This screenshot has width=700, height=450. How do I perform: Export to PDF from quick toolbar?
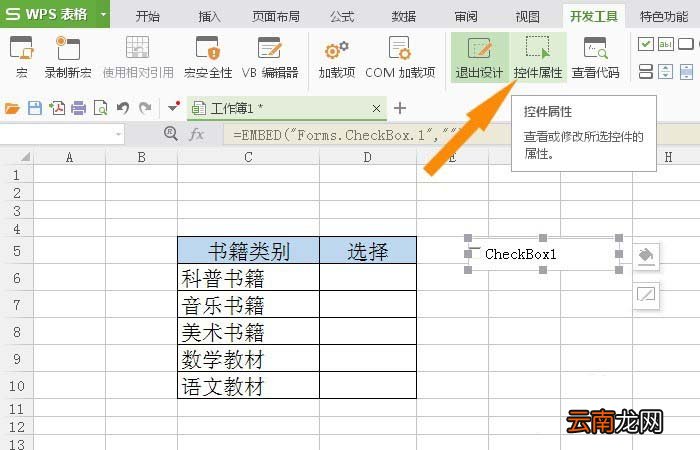[x=57, y=108]
